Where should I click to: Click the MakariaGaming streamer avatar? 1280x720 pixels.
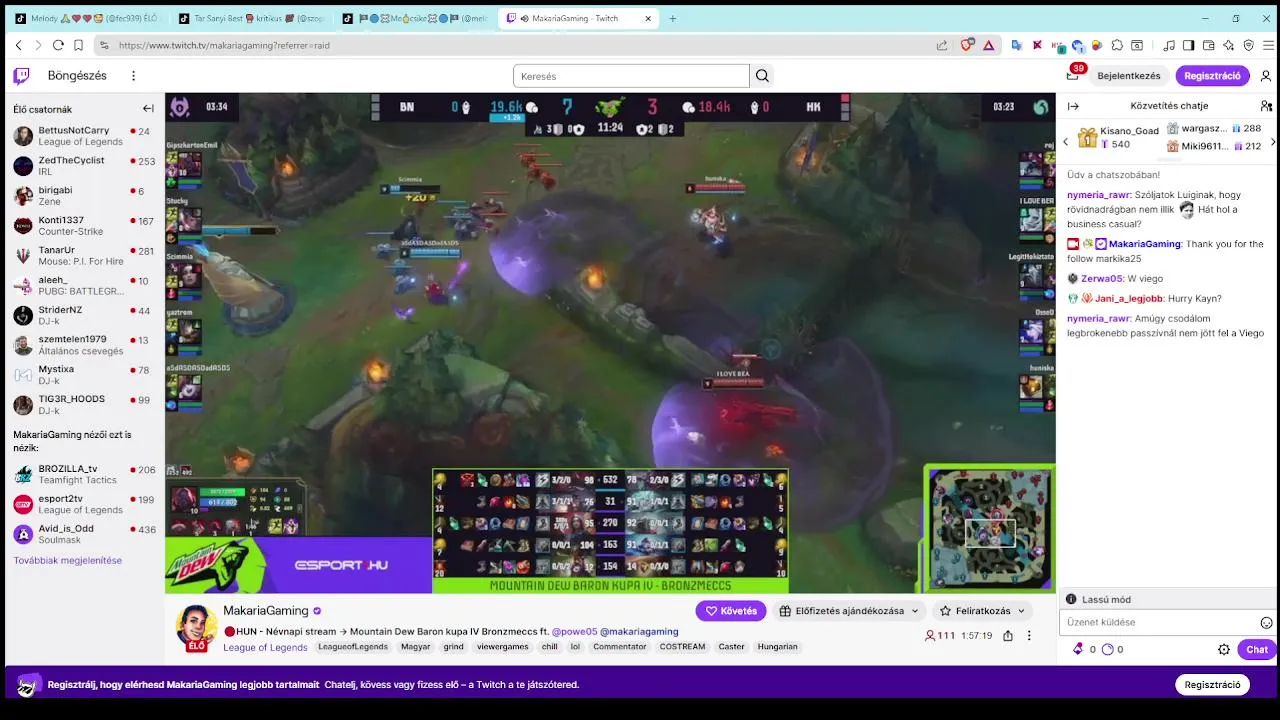pos(196,626)
